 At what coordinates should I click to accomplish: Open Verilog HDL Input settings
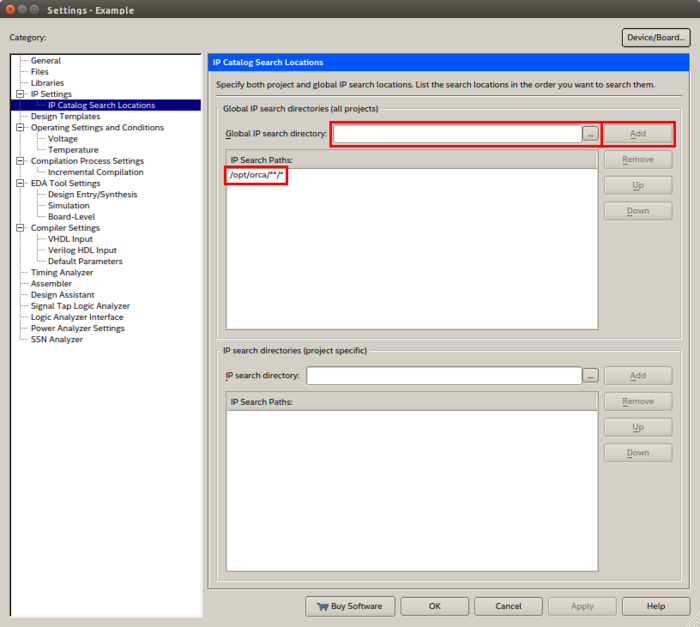tap(82, 250)
